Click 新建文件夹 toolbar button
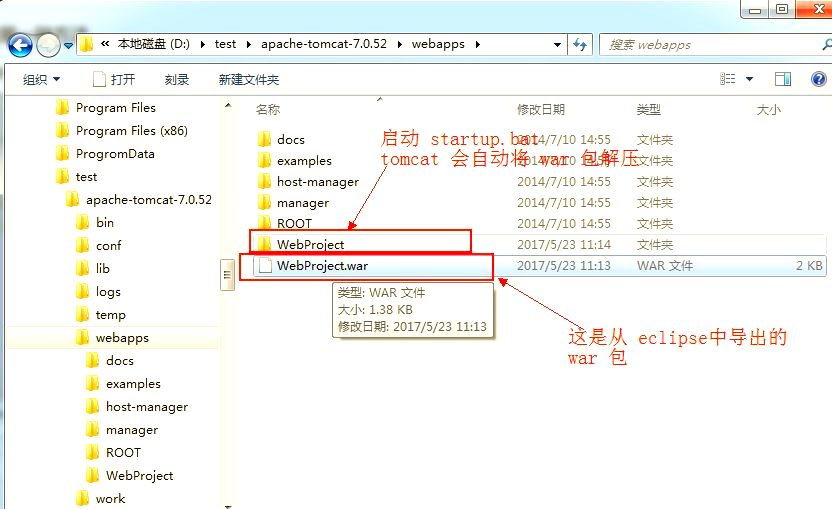The height and width of the screenshot is (509, 832). tap(248, 80)
